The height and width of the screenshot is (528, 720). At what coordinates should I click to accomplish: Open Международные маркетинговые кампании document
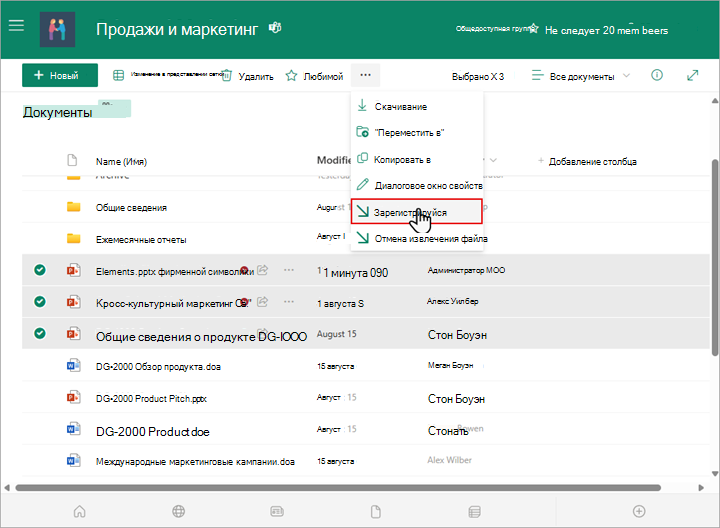pyautogui.click(x=195, y=462)
